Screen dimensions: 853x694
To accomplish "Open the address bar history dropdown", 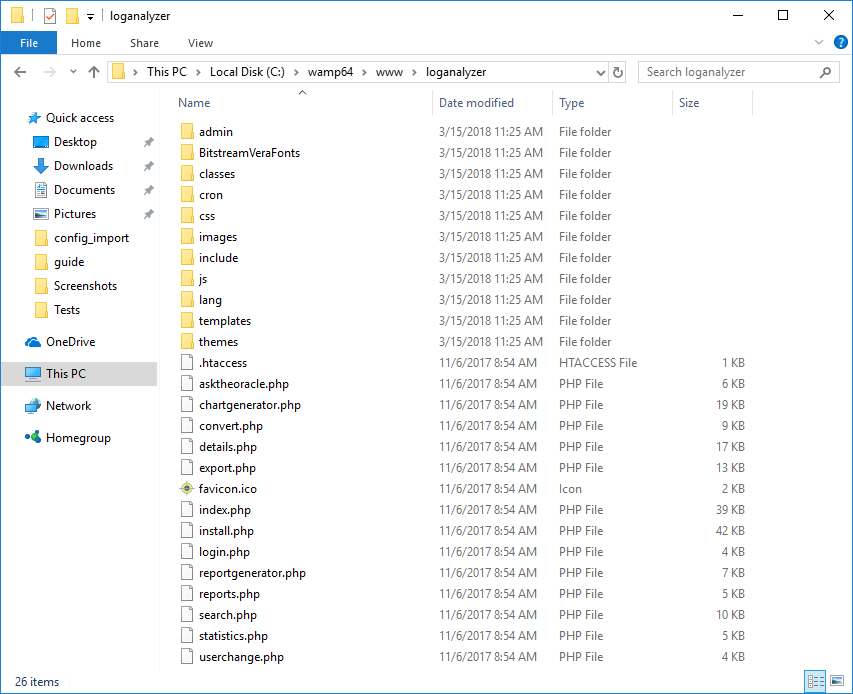I will pyautogui.click(x=600, y=72).
